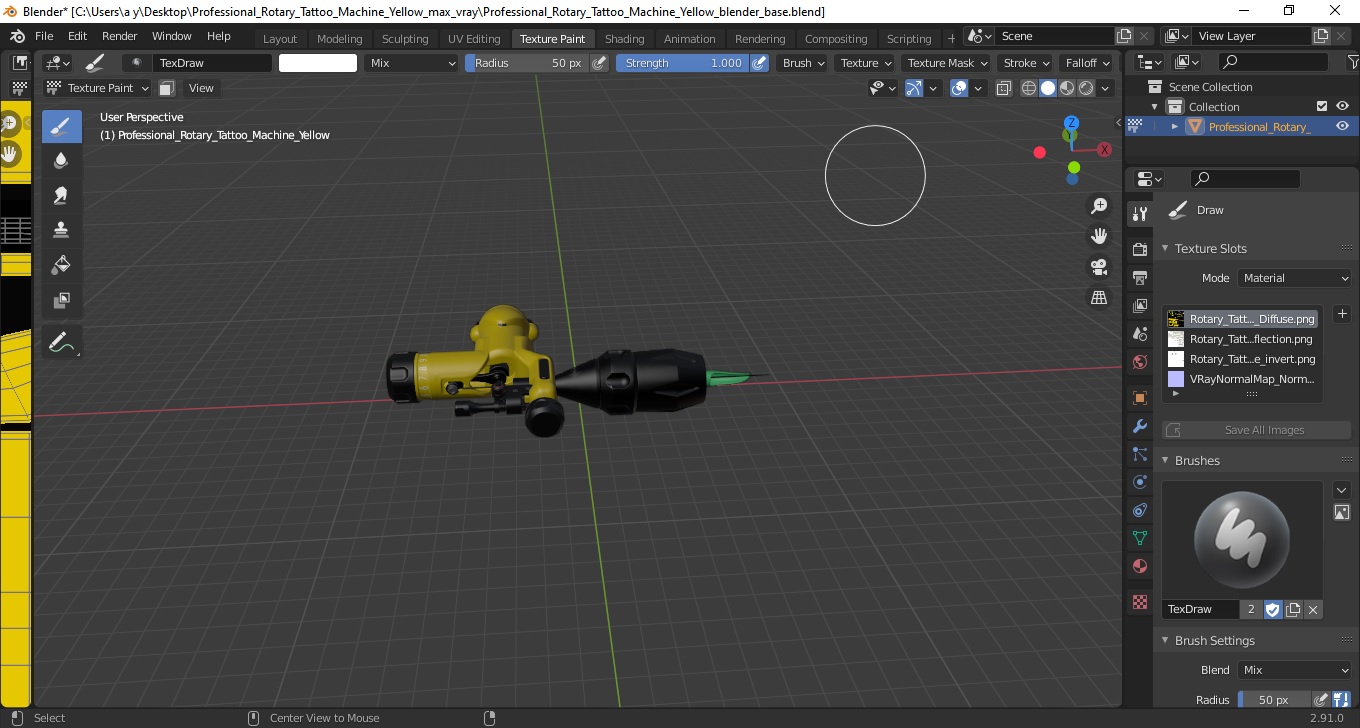Viewport: 1360px width, 728px height.
Task: Collapse the Brushes panel
Action: [1165, 461]
